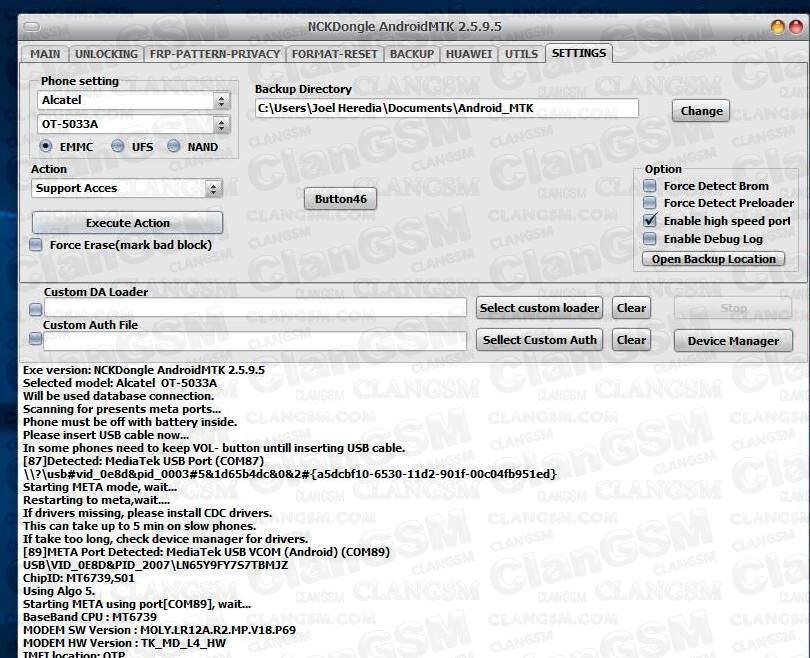Click Select custom loader button
Screen dimensions: 810x658
tap(539, 308)
